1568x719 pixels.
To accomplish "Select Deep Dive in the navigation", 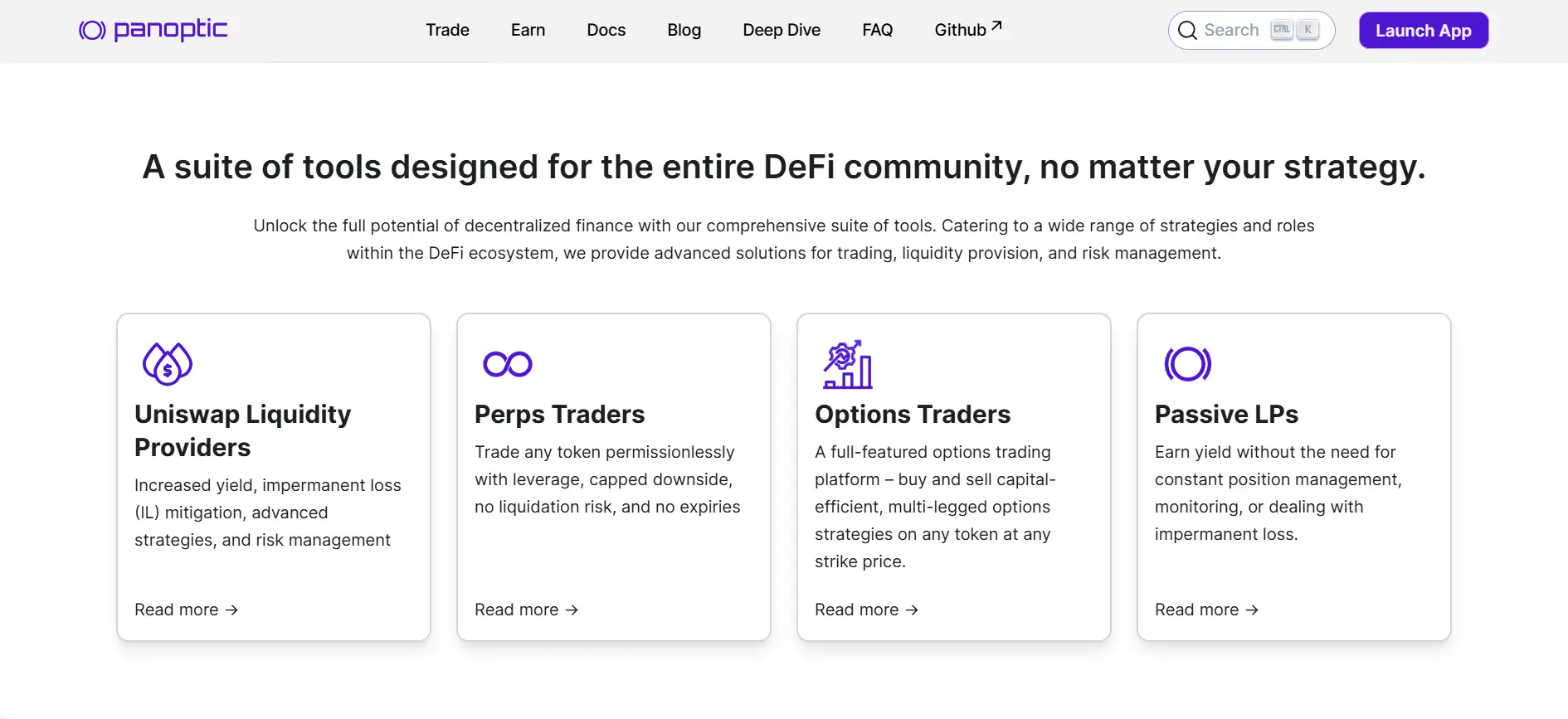I will [x=781, y=30].
